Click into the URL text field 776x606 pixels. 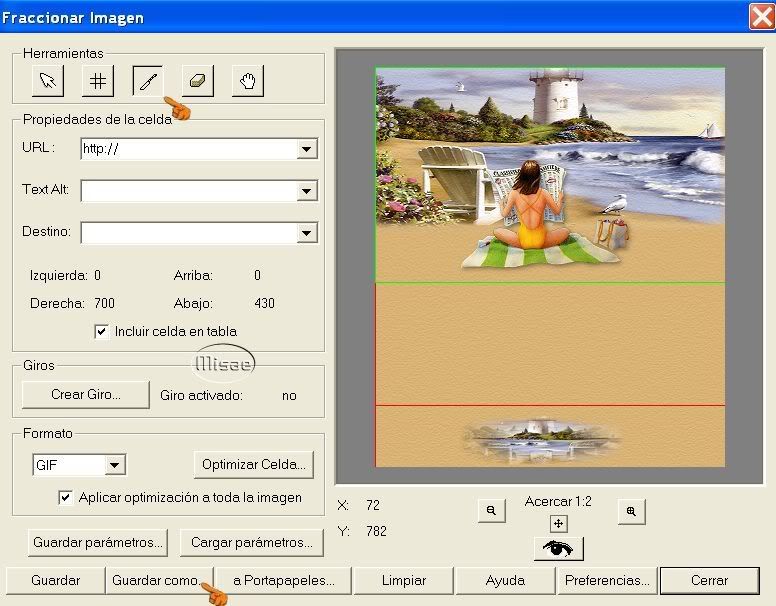click(189, 149)
